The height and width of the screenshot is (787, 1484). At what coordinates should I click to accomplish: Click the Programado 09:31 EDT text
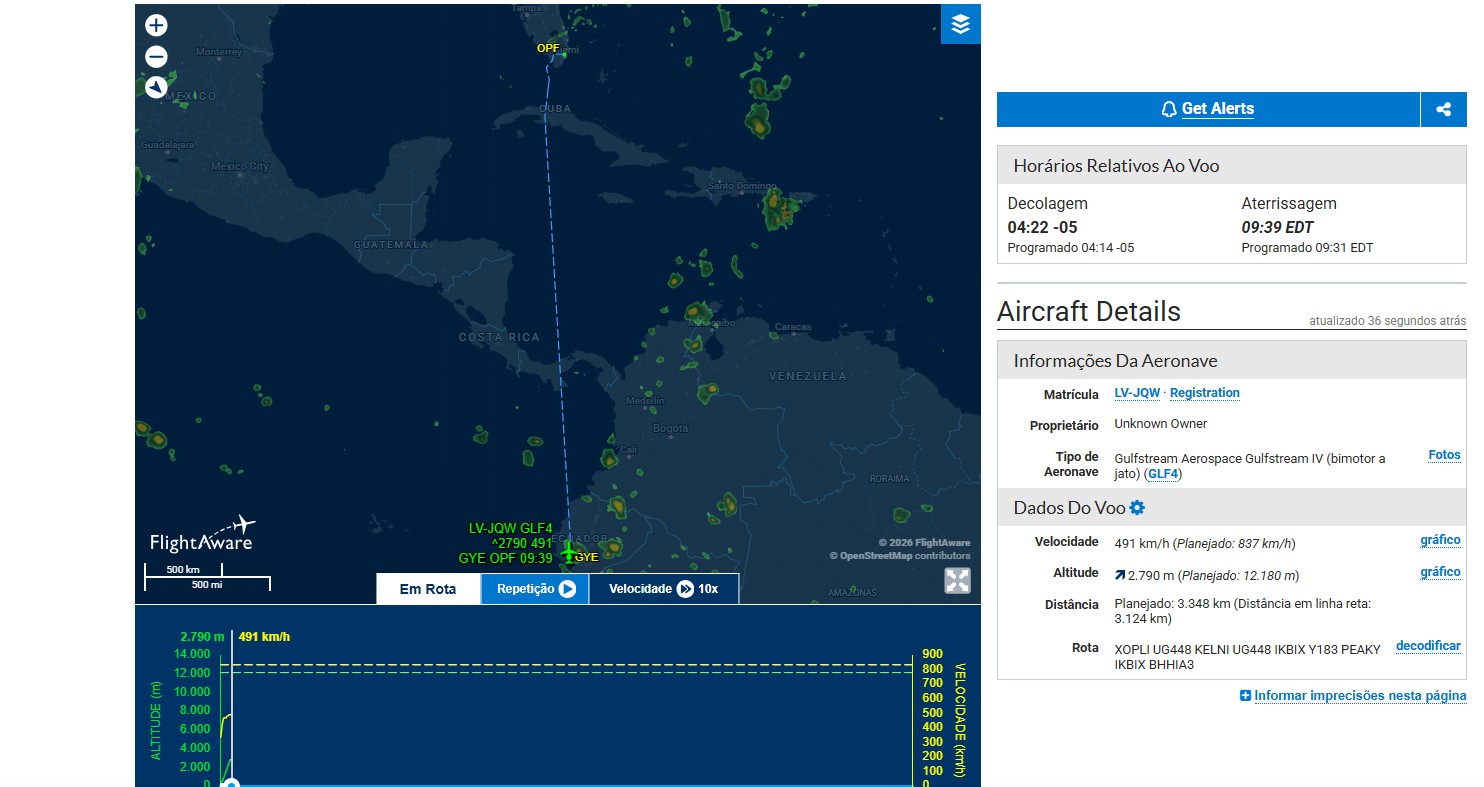1307,248
